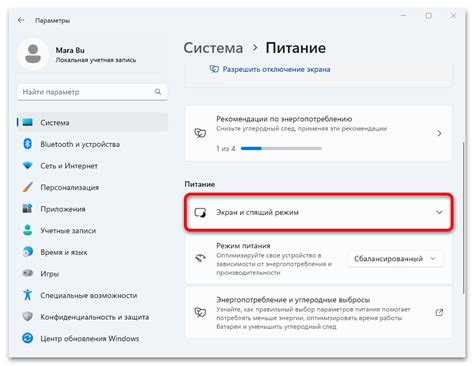Click the Разрешить отключение экрана link
Screen dimensions: 474x366
[276, 69]
